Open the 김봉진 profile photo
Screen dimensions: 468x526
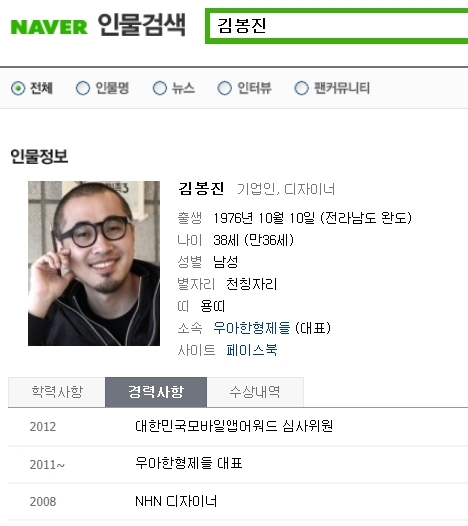click(x=94, y=263)
